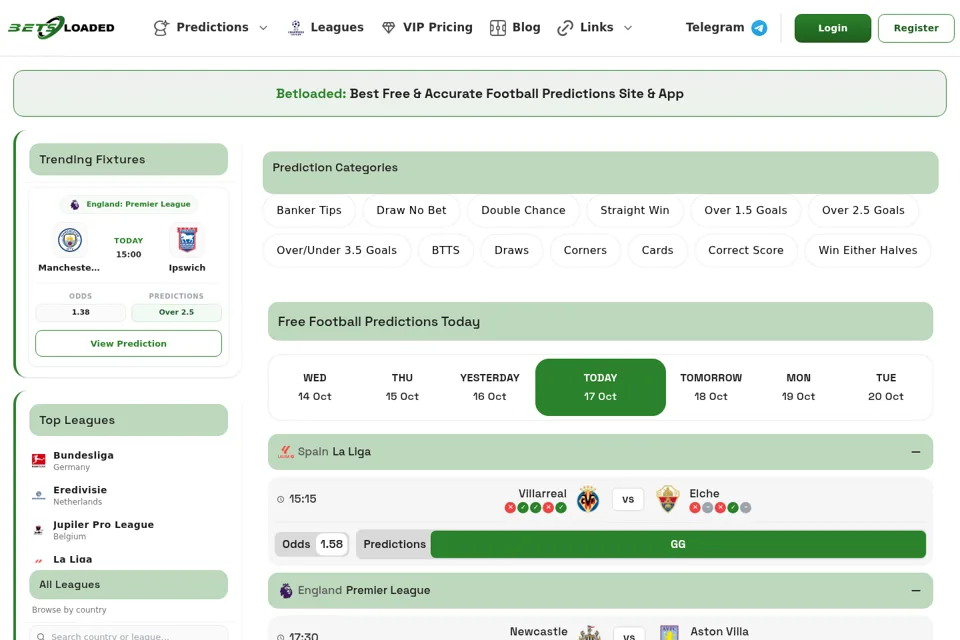Screen dimensions: 960x640
Task: Select the TUE 20 Oct tab
Action: 886,387
